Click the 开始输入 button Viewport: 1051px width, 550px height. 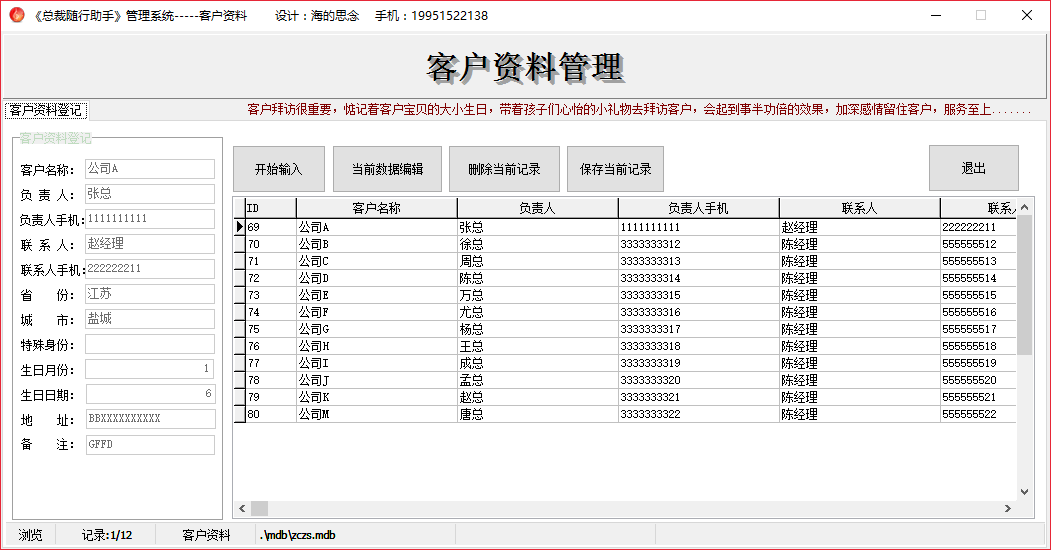(x=279, y=169)
